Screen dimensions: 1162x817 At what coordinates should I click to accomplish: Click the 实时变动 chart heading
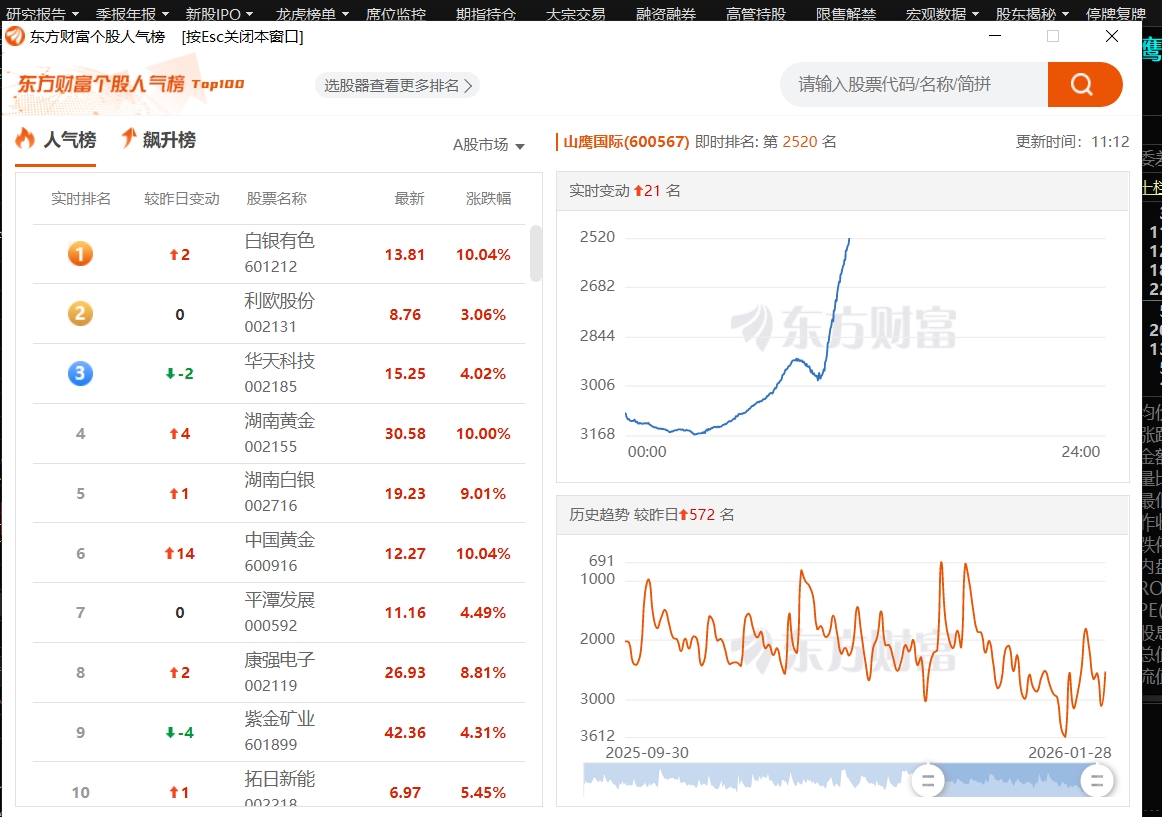tap(599, 191)
